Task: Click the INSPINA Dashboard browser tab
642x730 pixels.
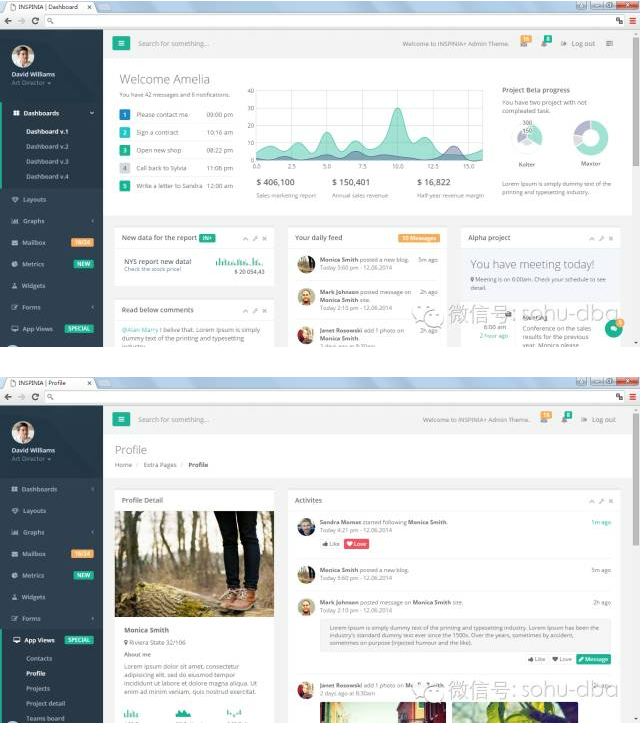Action: pos(49,7)
